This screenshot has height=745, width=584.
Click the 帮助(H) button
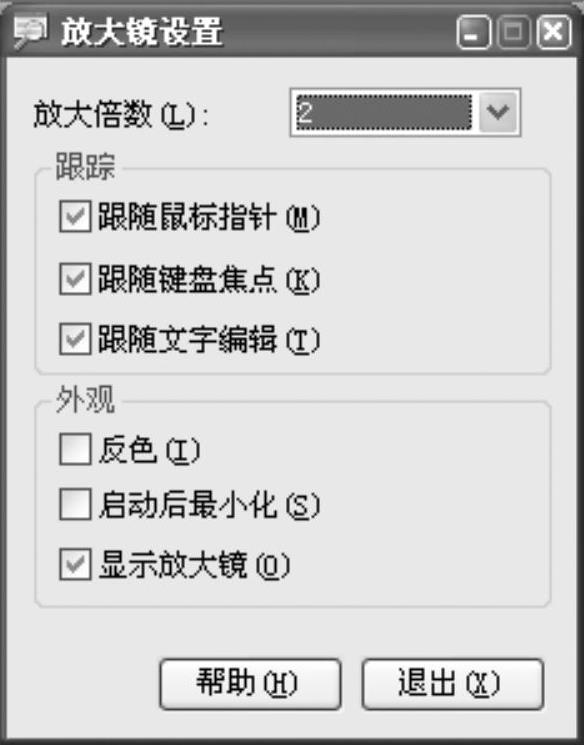click(250, 684)
